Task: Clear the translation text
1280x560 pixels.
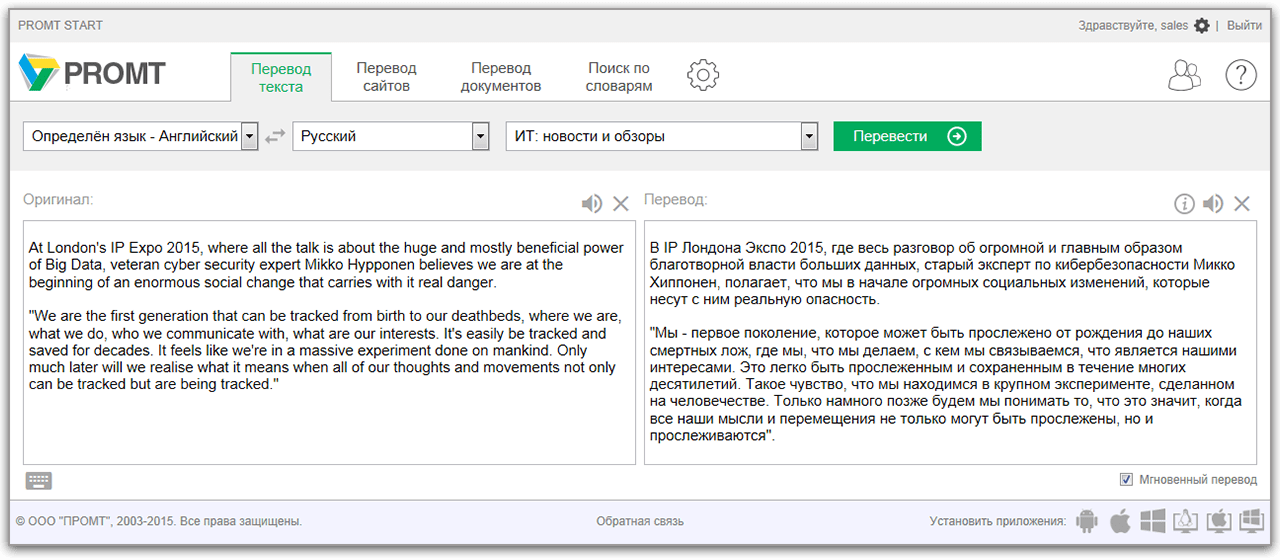Action: 1242,204
